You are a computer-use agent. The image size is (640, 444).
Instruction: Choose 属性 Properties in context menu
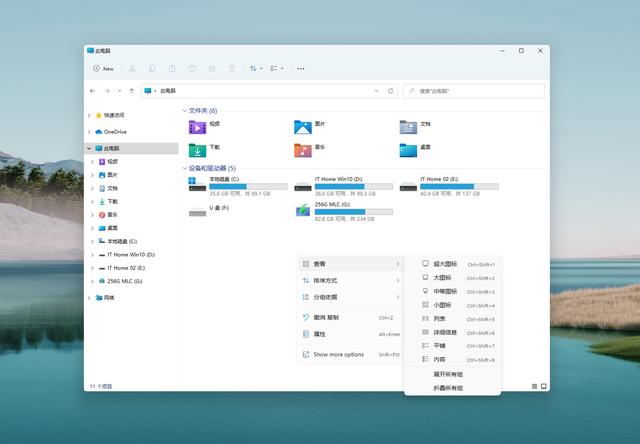coord(320,334)
